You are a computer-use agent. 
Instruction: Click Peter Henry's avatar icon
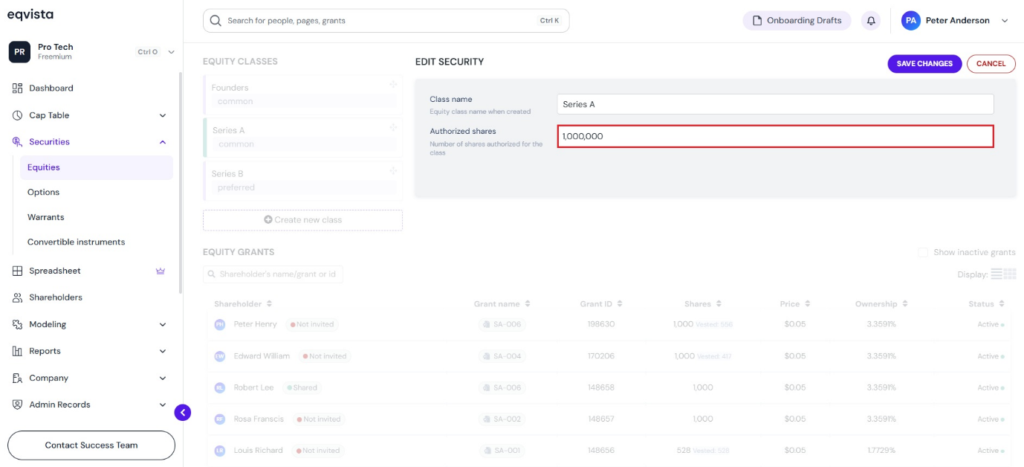point(220,325)
